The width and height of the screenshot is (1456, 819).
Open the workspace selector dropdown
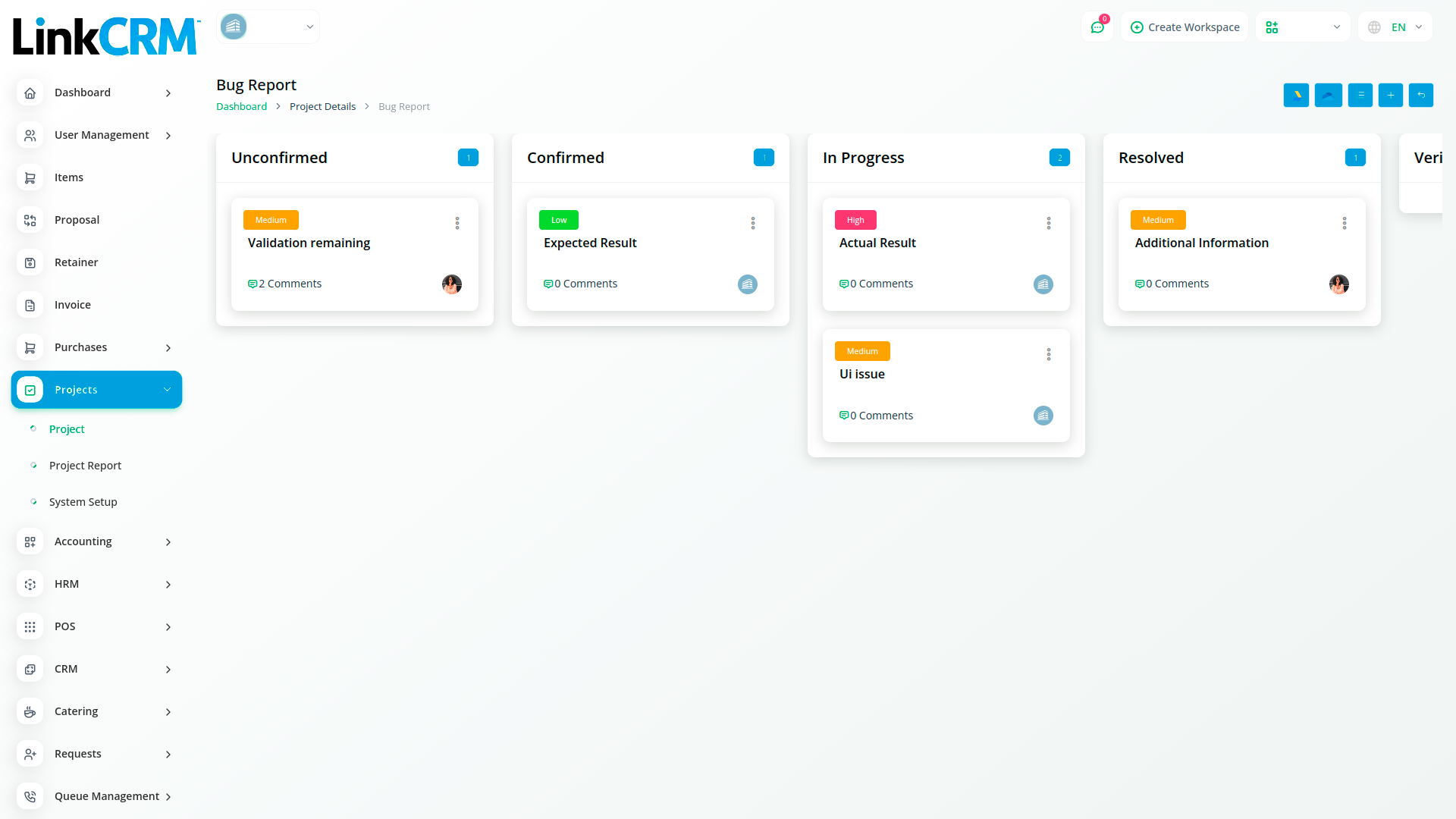1302,27
